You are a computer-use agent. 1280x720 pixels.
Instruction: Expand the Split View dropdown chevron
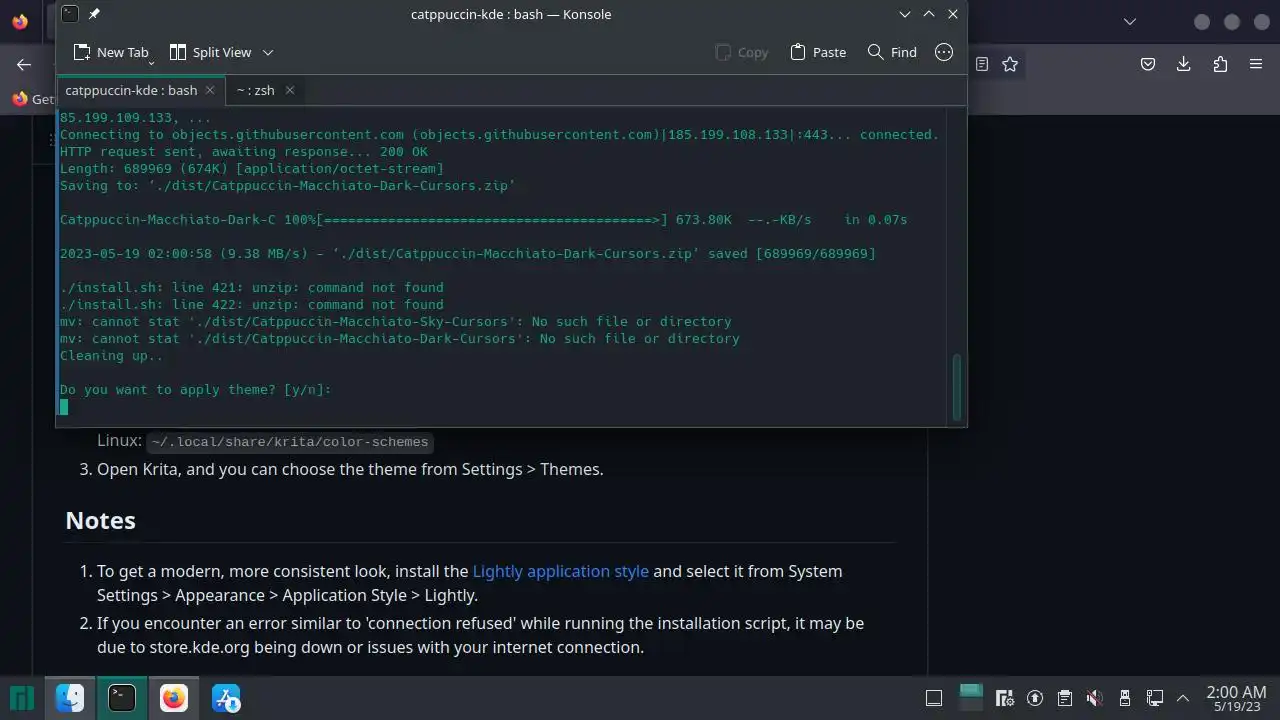click(268, 52)
